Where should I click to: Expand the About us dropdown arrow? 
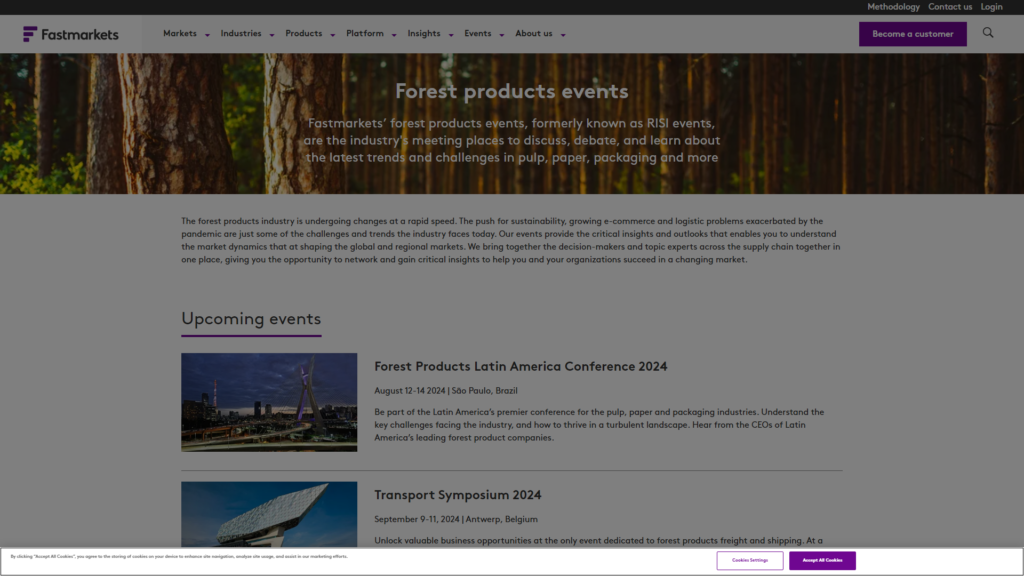(563, 35)
